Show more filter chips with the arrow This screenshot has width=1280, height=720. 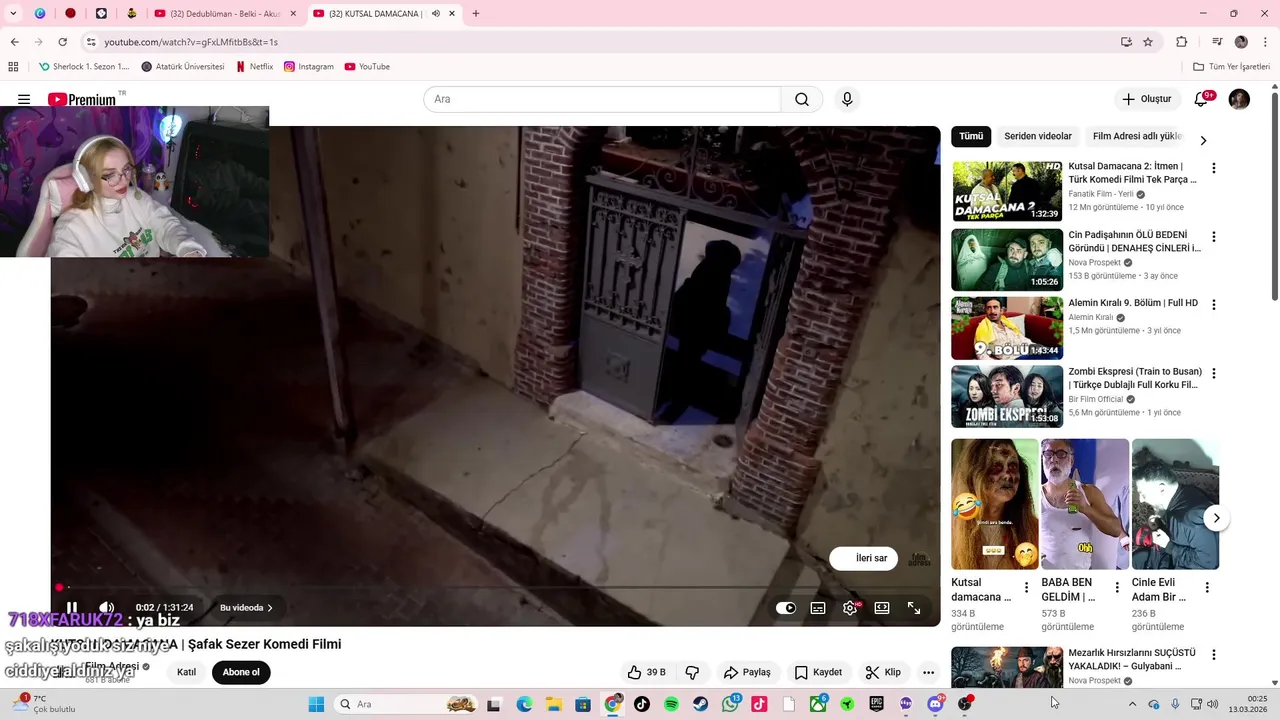pyautogui.click(x=1203, y=140)
